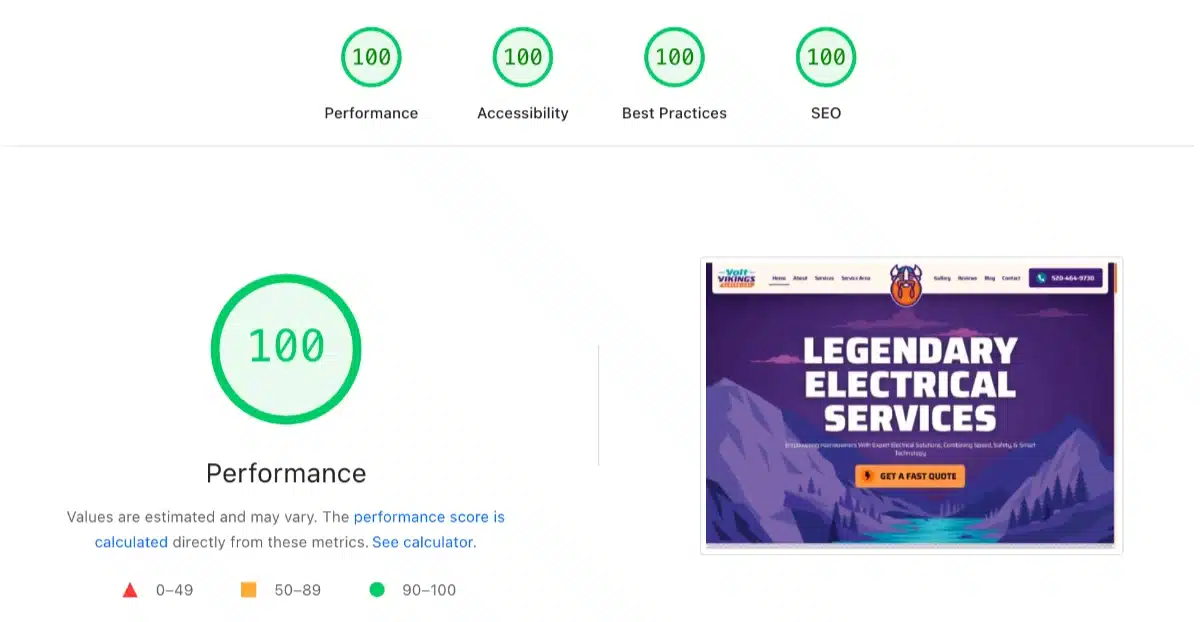Click the Performance score gauge at top

pyautogui.click(x=371, y=58)
